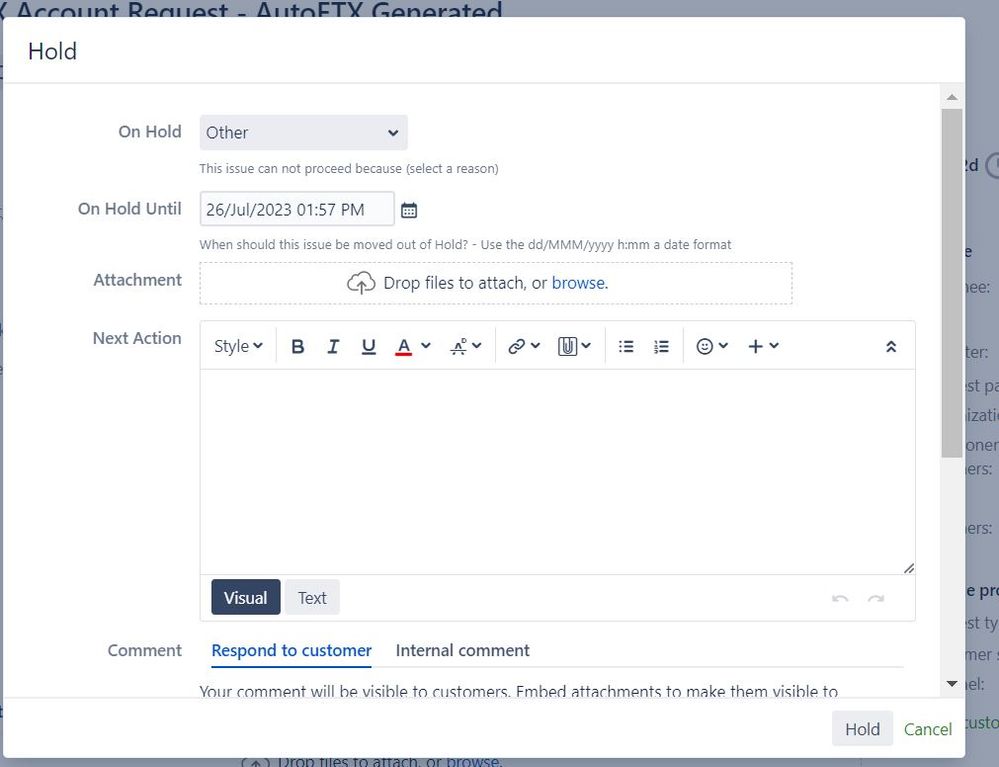This screenshot has width=999, height=767.
Task: Open the Style dropdown in editor toolbar
Action: [x=238, y=346]
